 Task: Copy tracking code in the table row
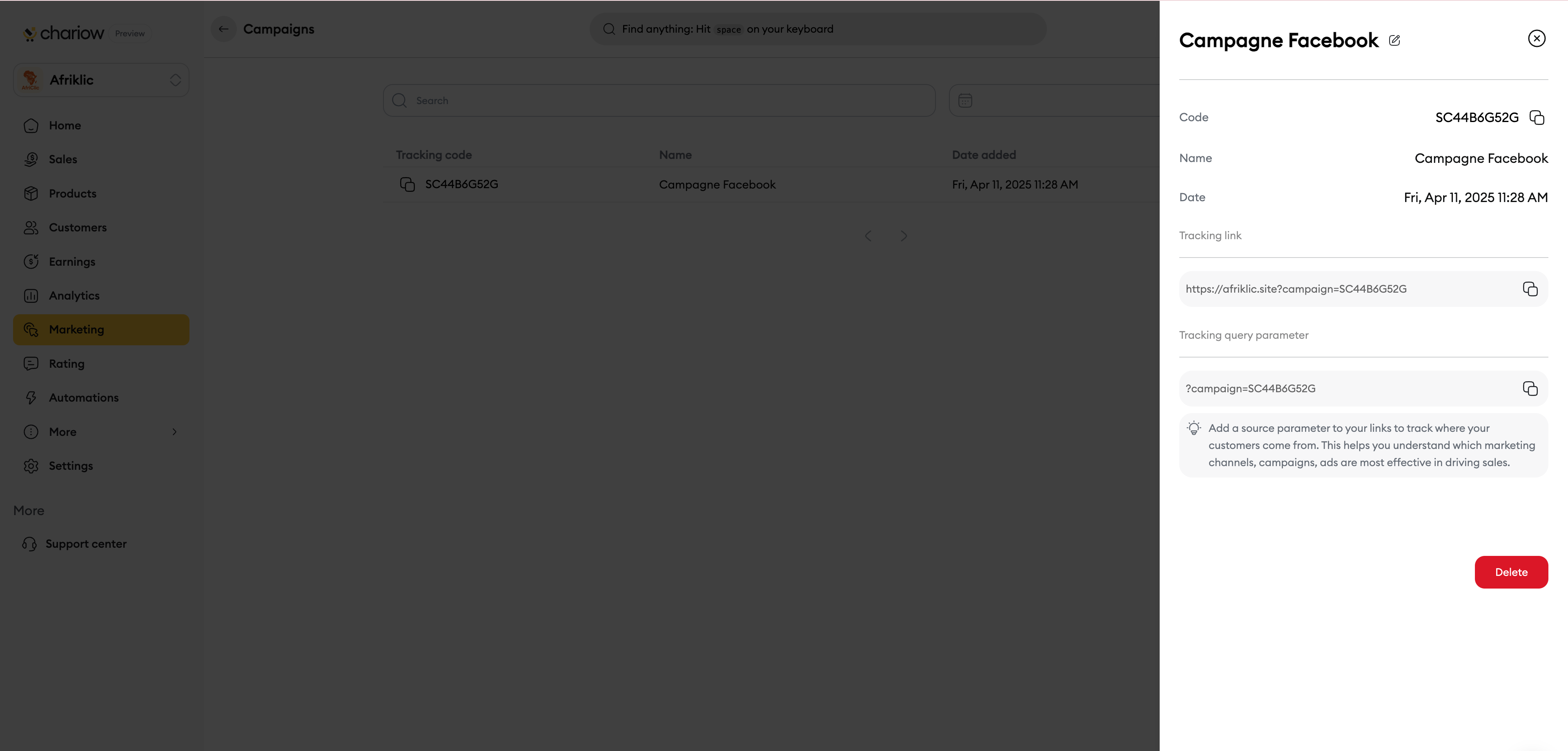[x=407, y=184]
